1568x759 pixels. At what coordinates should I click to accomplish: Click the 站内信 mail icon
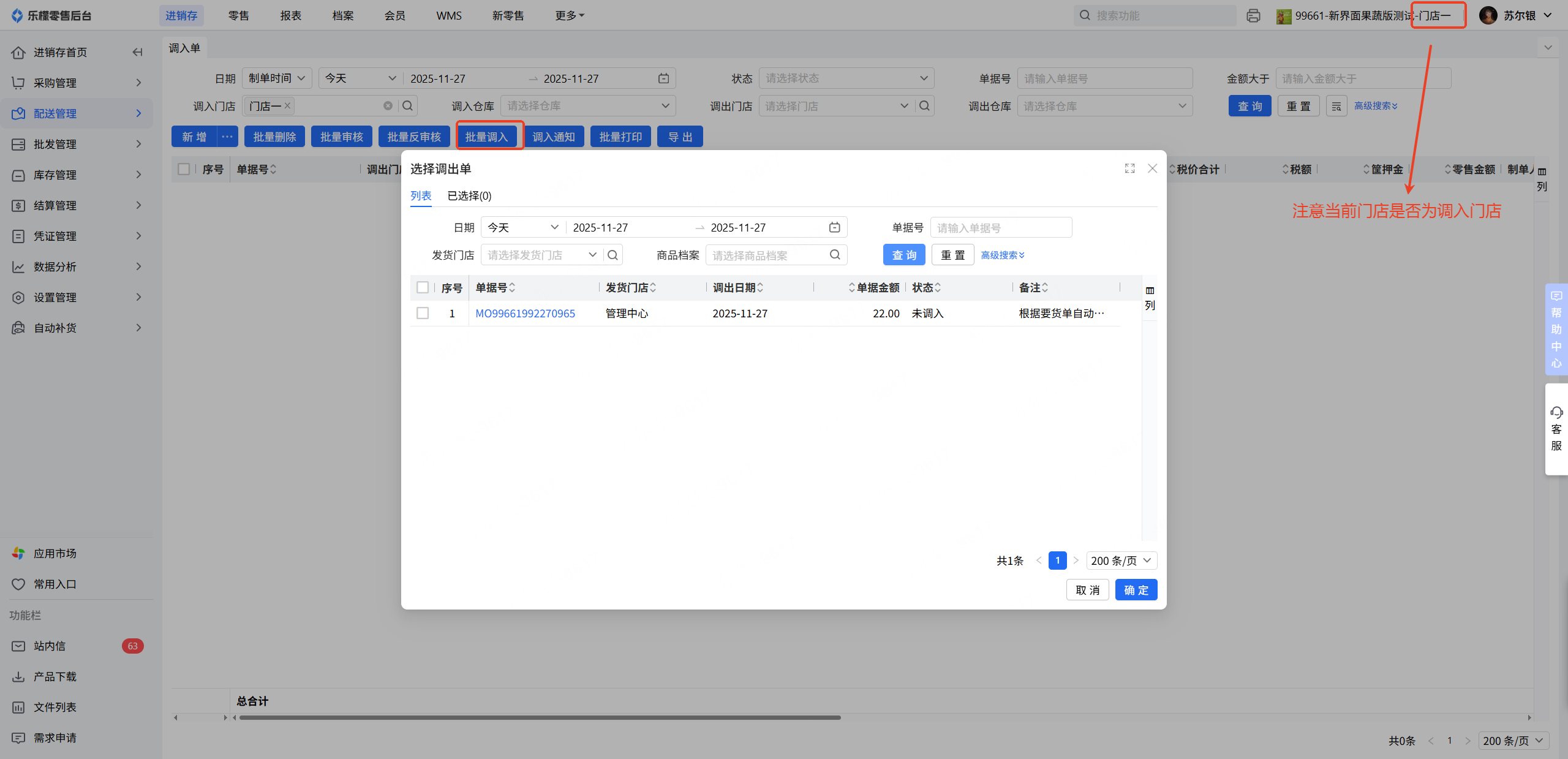18,646
